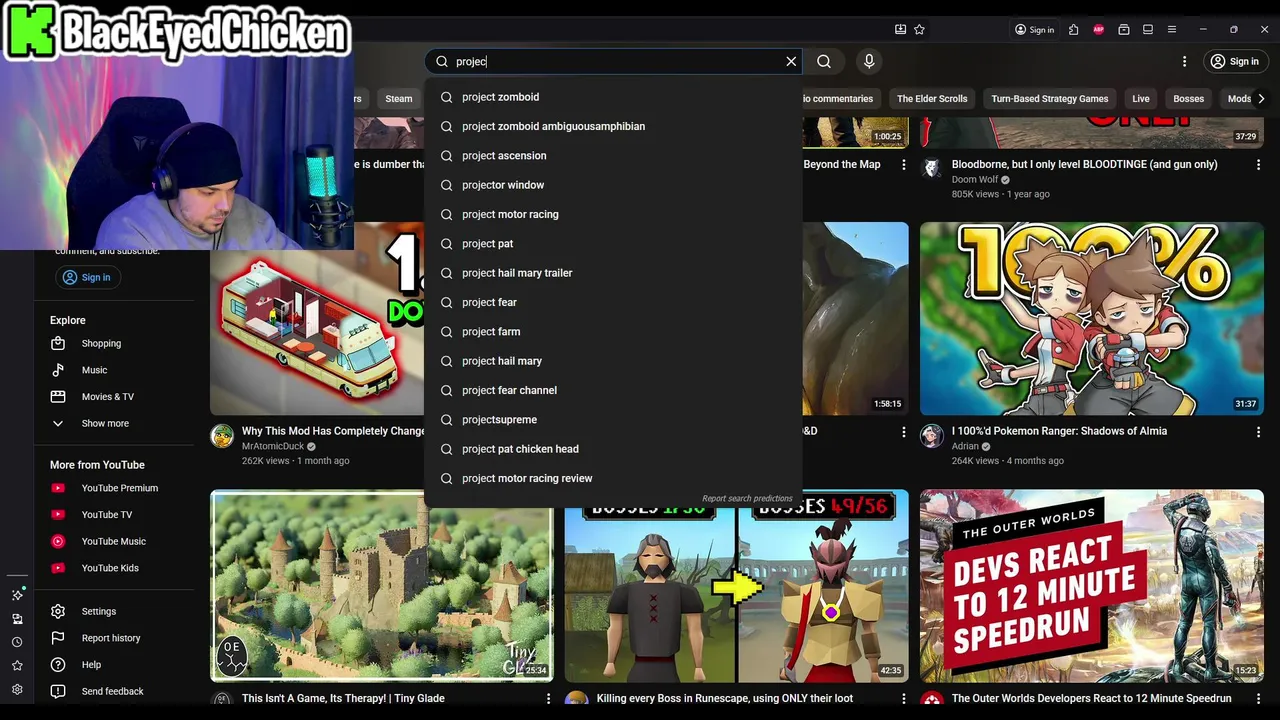Open the Doom Wolf channel link
1280x720 pixels.
[x=974, y=179]
